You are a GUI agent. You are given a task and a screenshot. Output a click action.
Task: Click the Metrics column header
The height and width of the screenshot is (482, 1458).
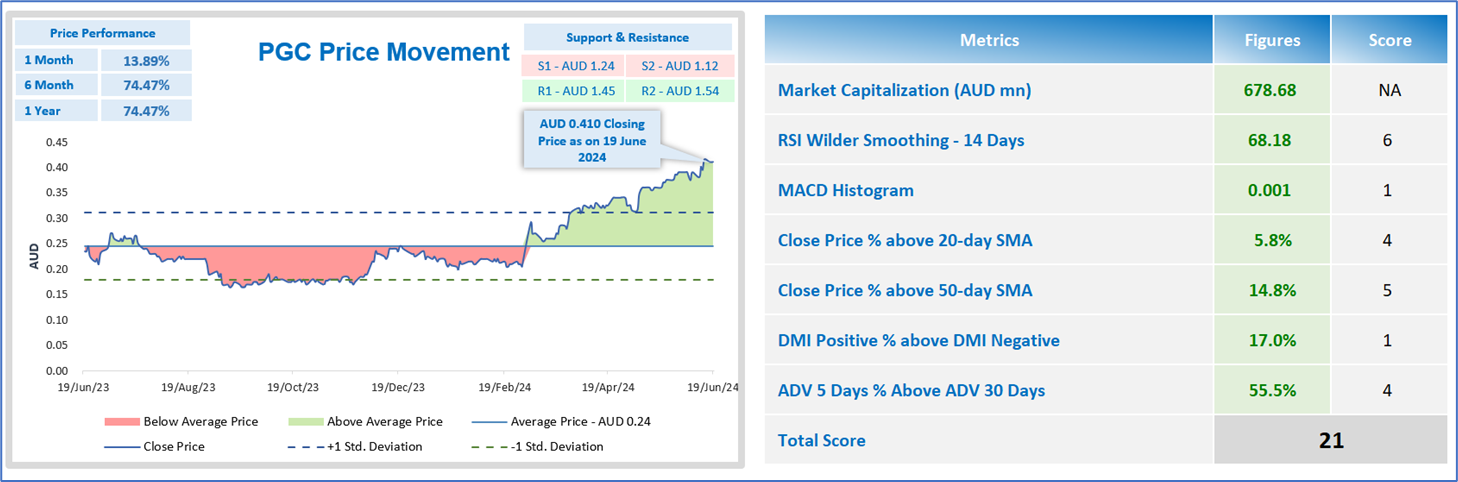989,41
